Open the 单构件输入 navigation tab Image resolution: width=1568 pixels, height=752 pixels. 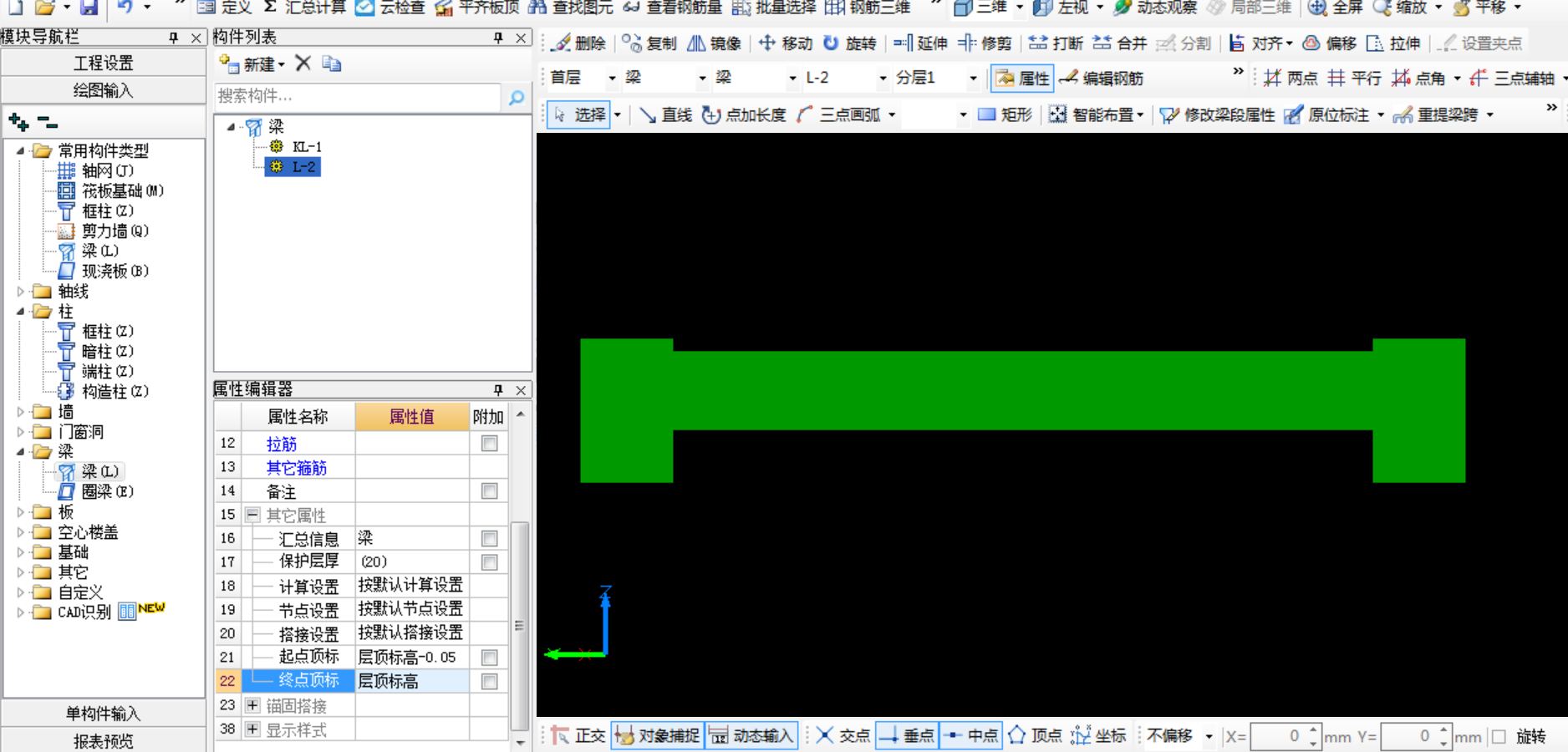(x=104, y=714)
